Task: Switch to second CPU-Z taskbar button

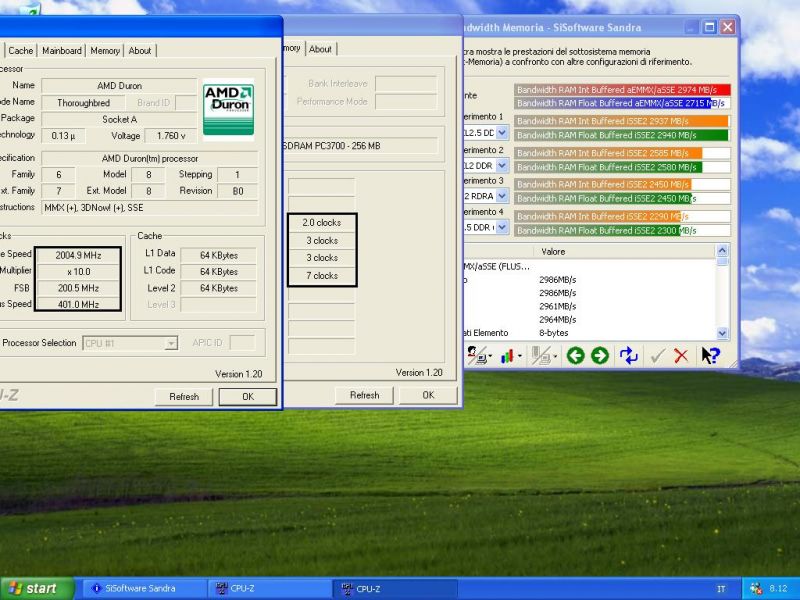Action: point(395,588)
